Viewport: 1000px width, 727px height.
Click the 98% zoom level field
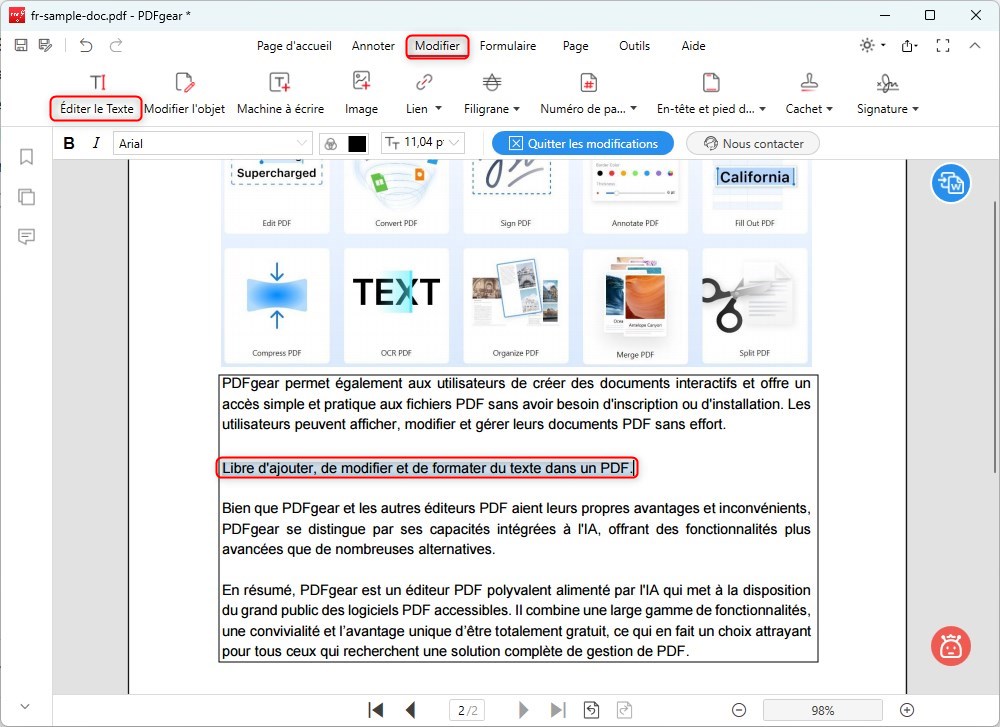click(x=823, y=710)
